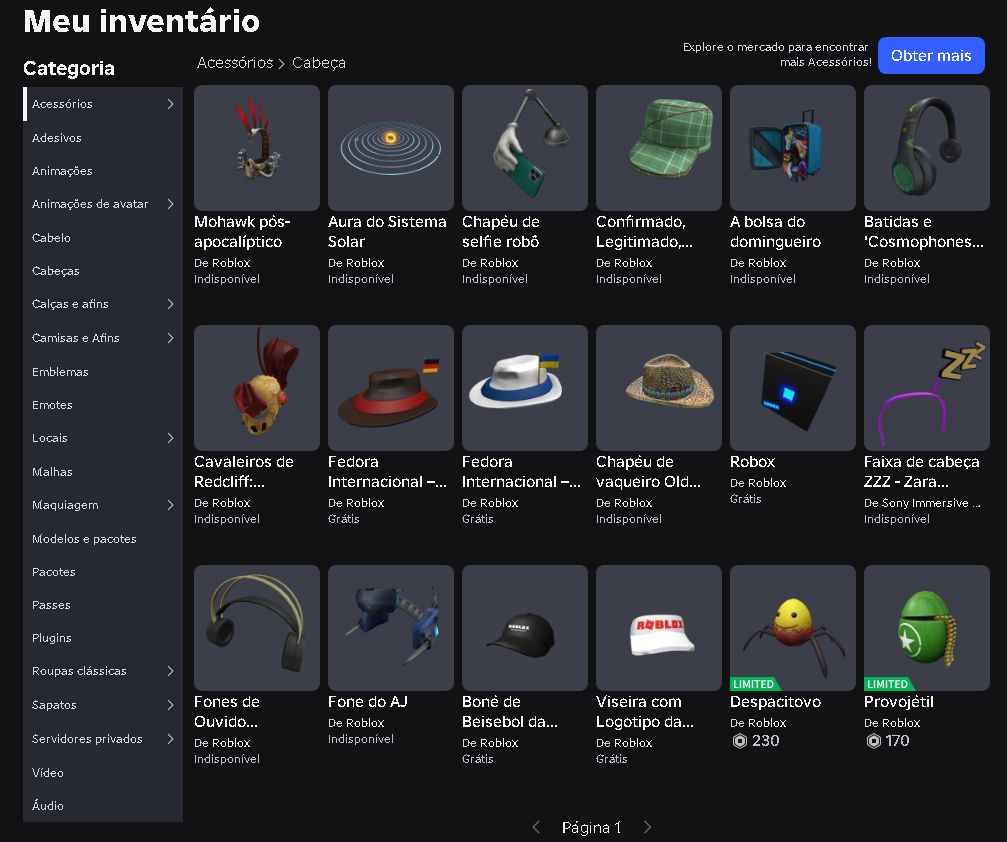Image resolution: width=1007 pixels, height=842 pixels.
Task: Open the Despacitovo item title link
Action: [x=775, y=702]
